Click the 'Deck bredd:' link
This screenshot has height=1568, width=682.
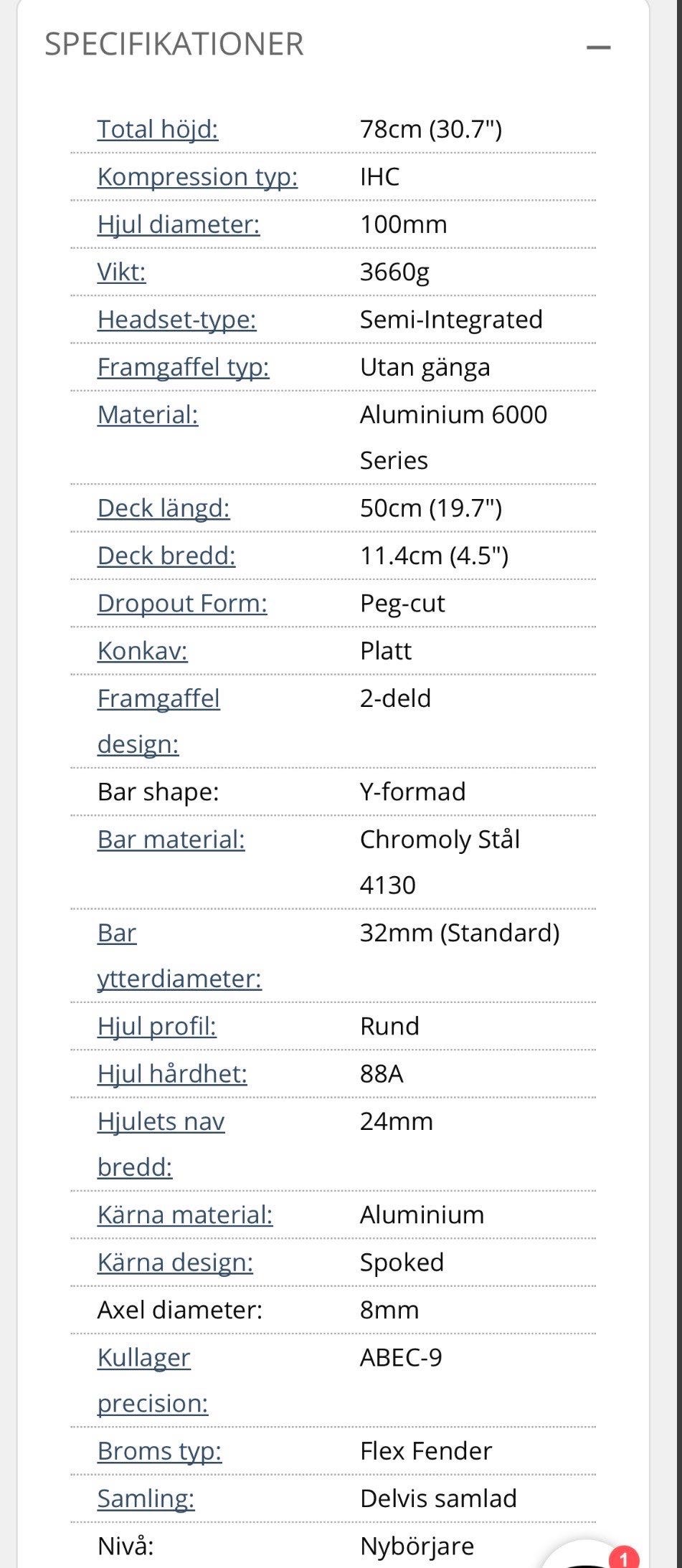coord(166,556)
